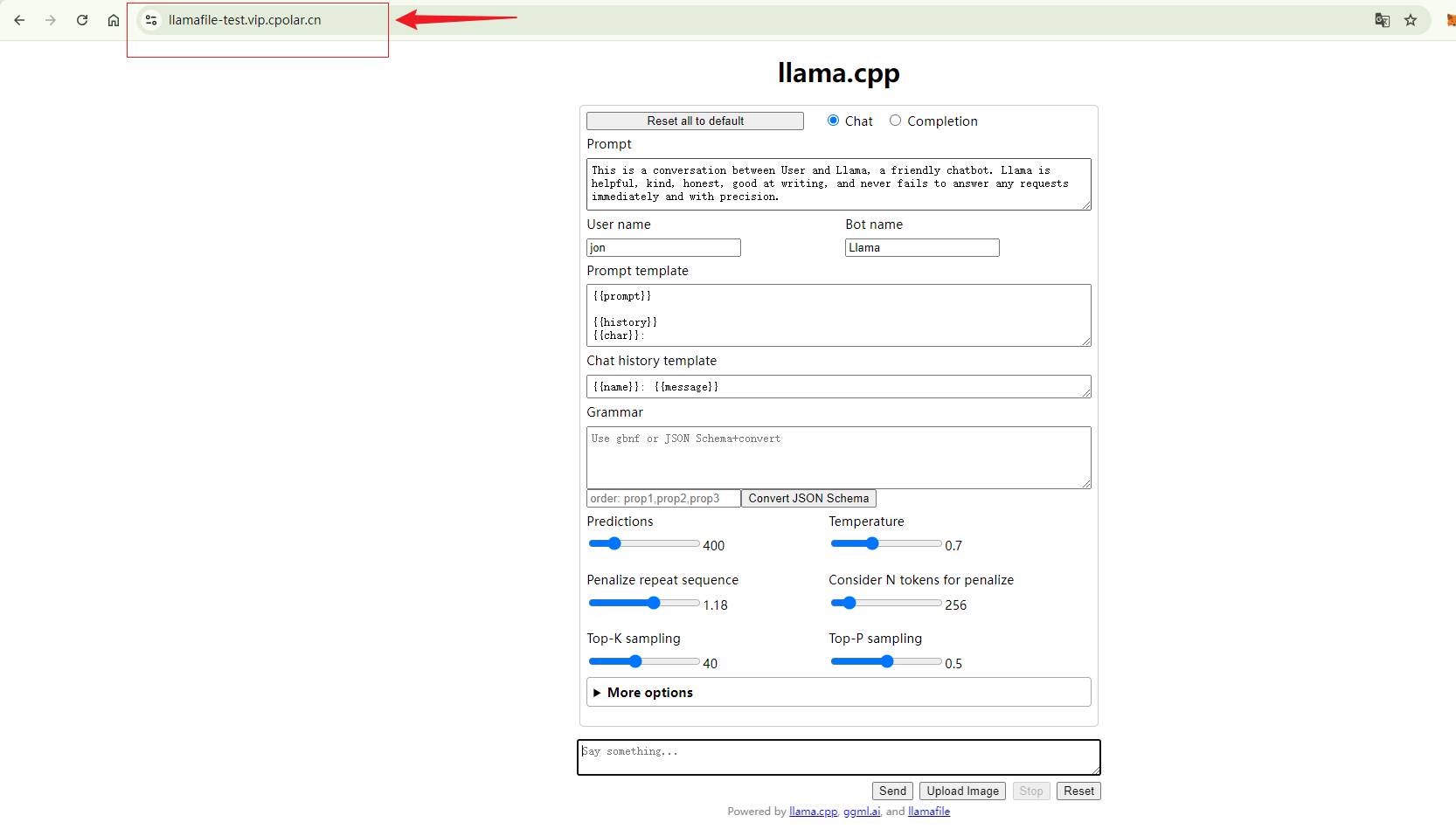Click the Grammar label

pyautogui.click(x=614, y=412)
